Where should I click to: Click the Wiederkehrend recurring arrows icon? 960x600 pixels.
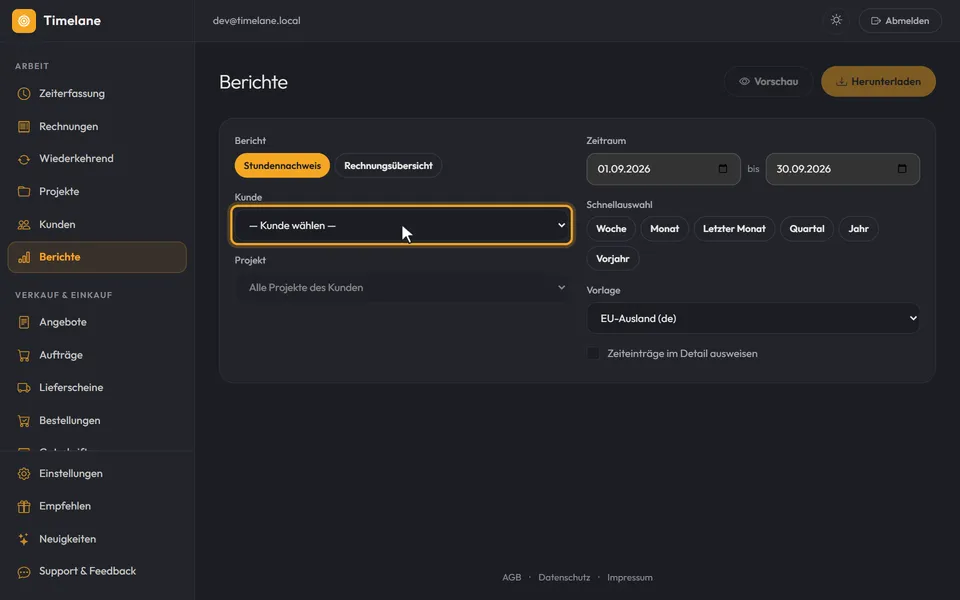24,159
